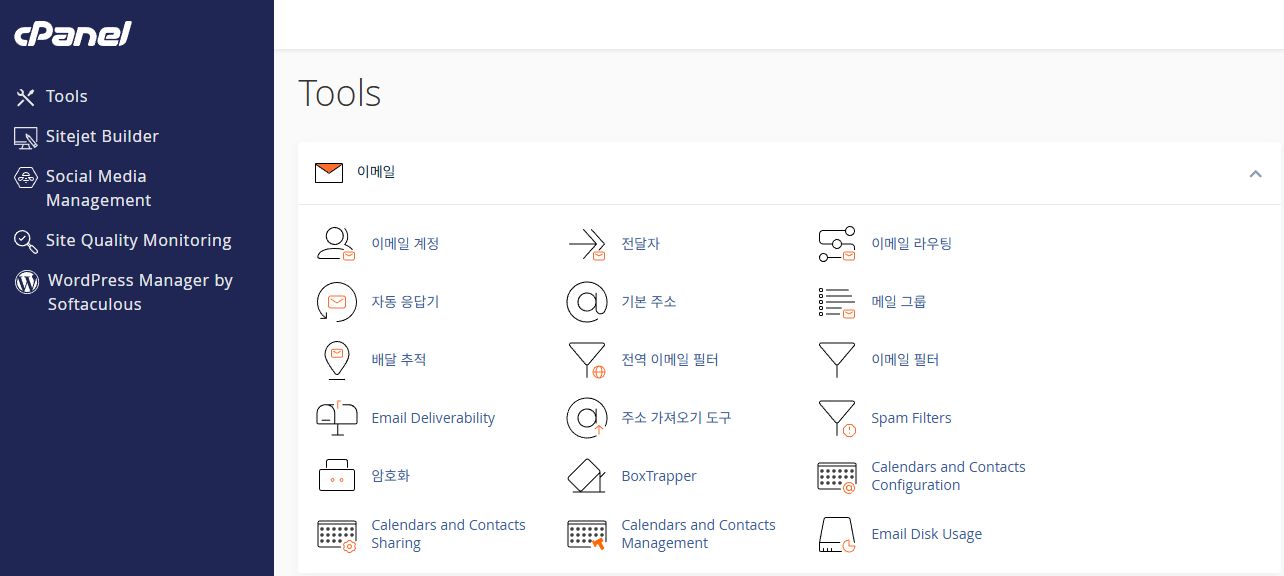The image size is (1284, 576).
Task: Click the Spam Filters funnel icon
Action: [837, 418]
